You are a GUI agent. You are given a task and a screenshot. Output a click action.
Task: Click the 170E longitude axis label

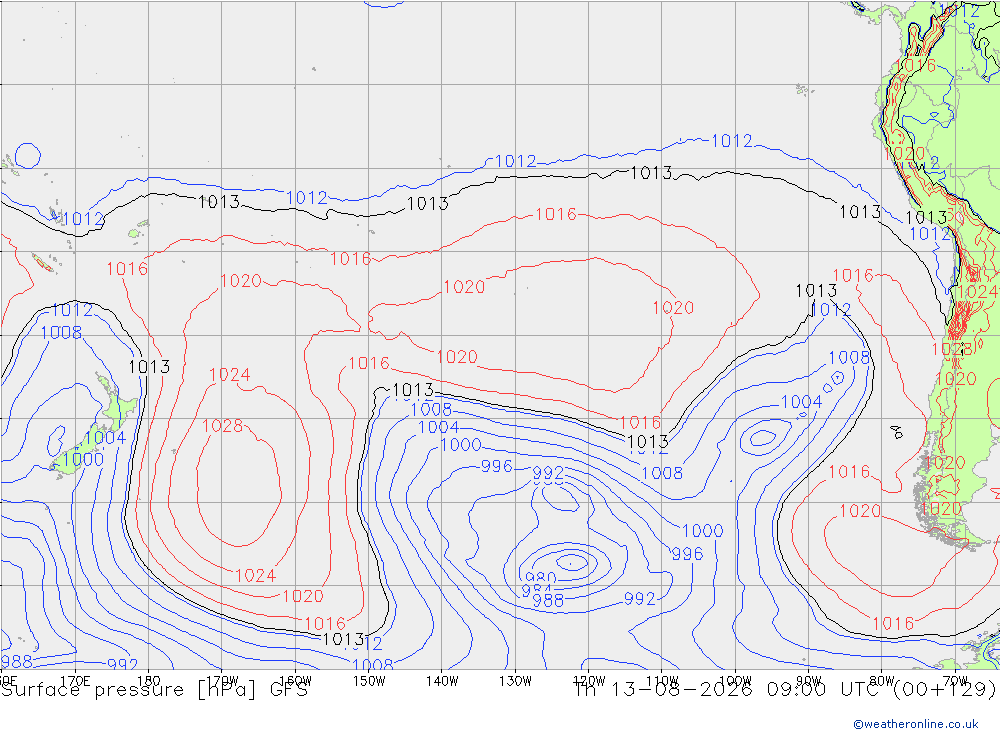tap(75, 681)
